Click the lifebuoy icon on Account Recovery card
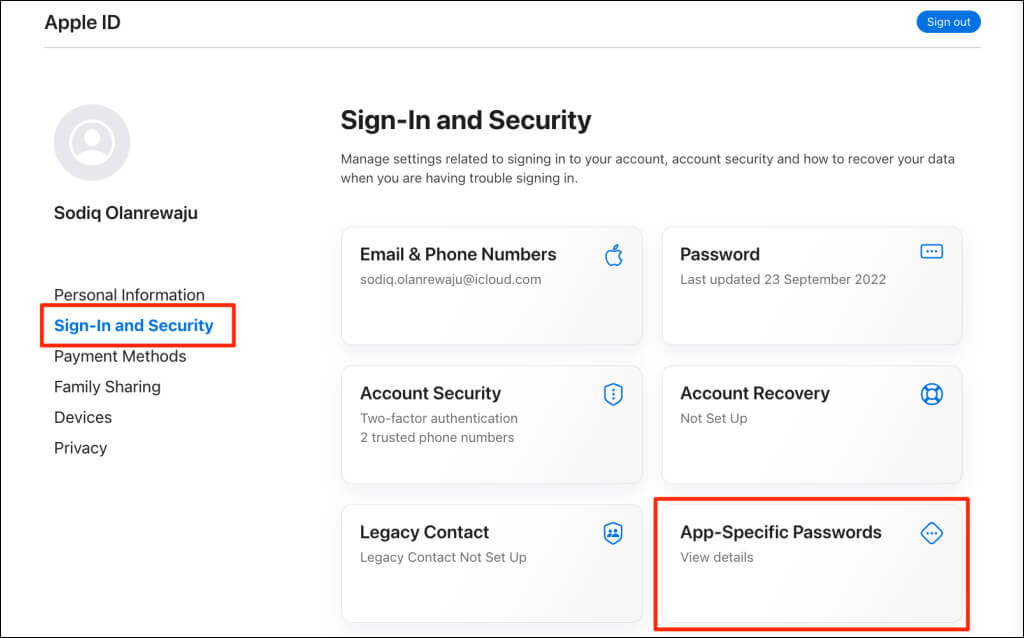This screenshot has height=638, width=1024. coord(931,394)
